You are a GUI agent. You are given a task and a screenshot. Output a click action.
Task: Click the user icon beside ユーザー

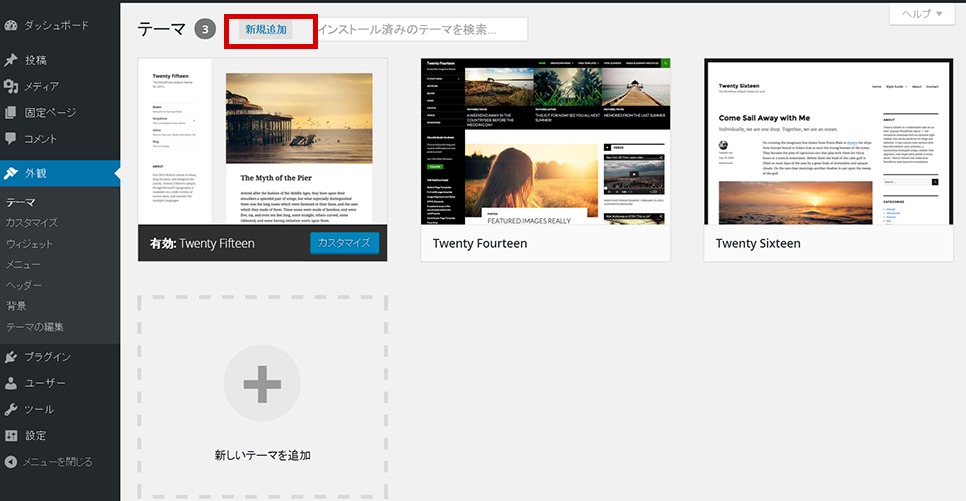click(x=11, y=383)
